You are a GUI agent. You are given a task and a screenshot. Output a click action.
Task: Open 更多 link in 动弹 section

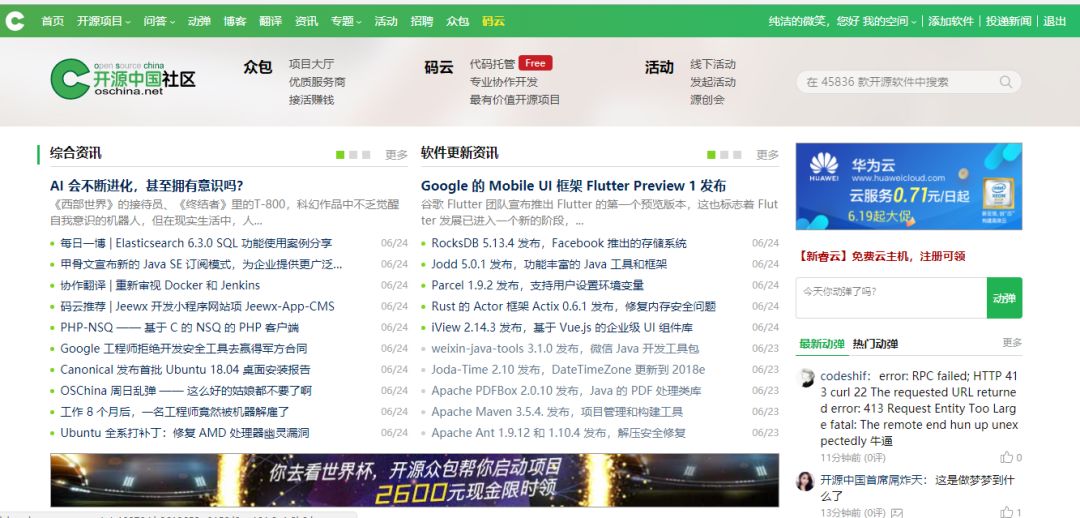(x=1012, y=342)
